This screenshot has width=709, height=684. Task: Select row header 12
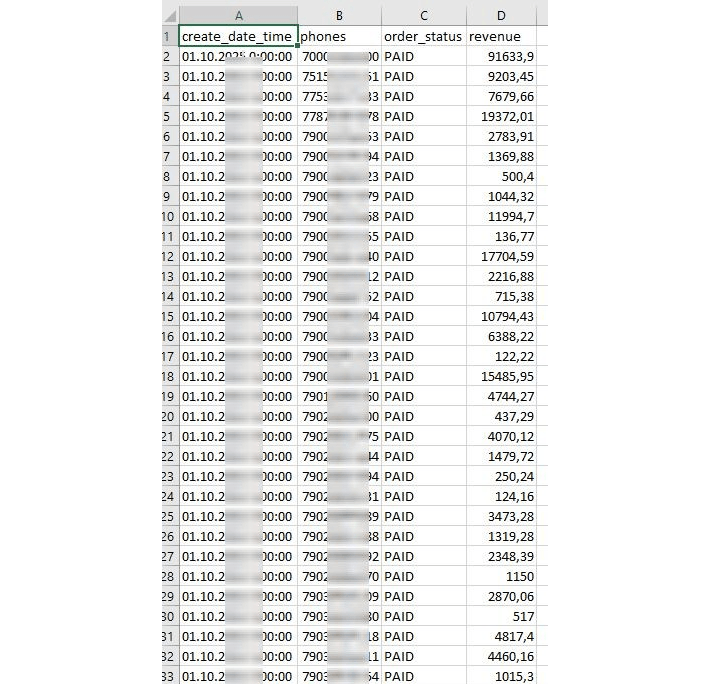pyautogui.click(x=170, y=256)
